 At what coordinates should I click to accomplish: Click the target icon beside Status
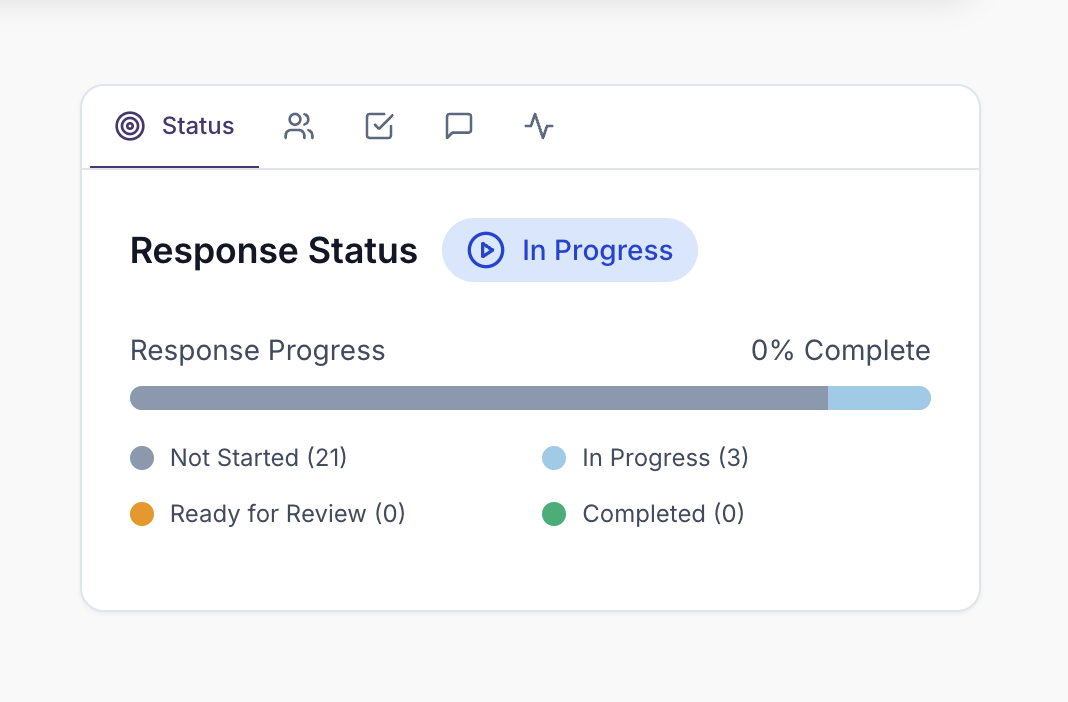(x=130, y=126)
